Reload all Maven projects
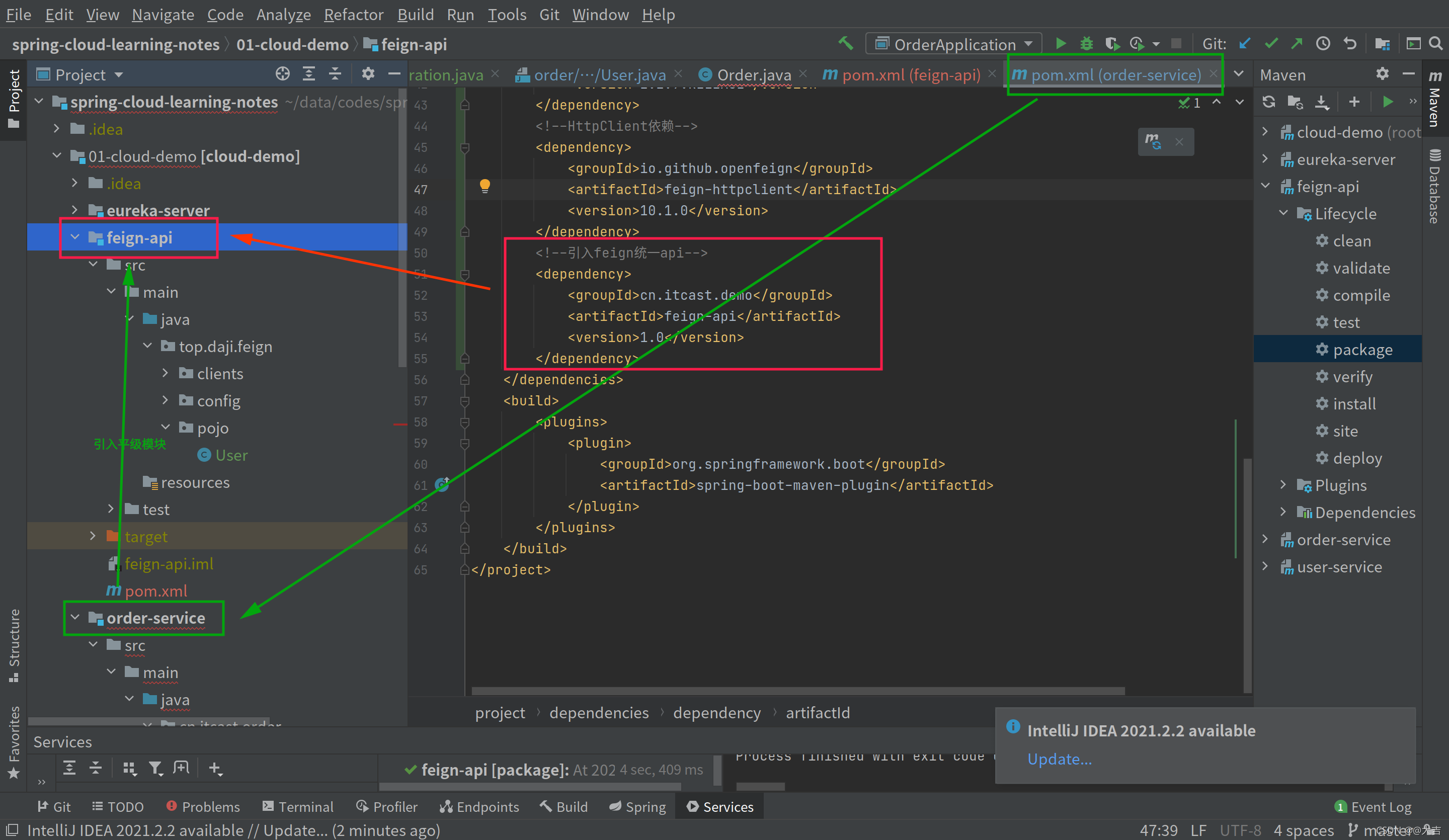Viewport: 1449px width, 840px height. 1269,102
